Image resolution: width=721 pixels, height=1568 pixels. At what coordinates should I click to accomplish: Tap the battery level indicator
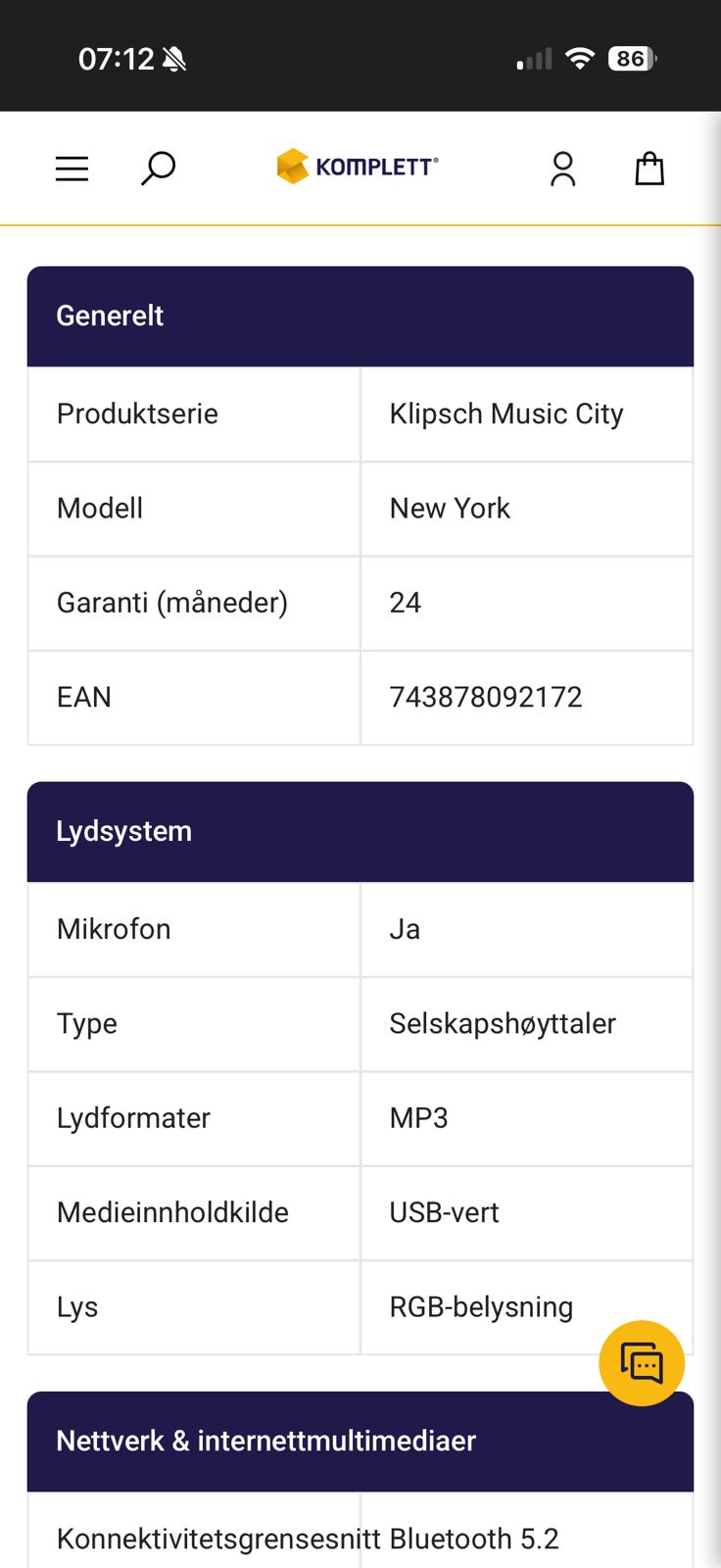pyautogui.click(x=632, y=59)
